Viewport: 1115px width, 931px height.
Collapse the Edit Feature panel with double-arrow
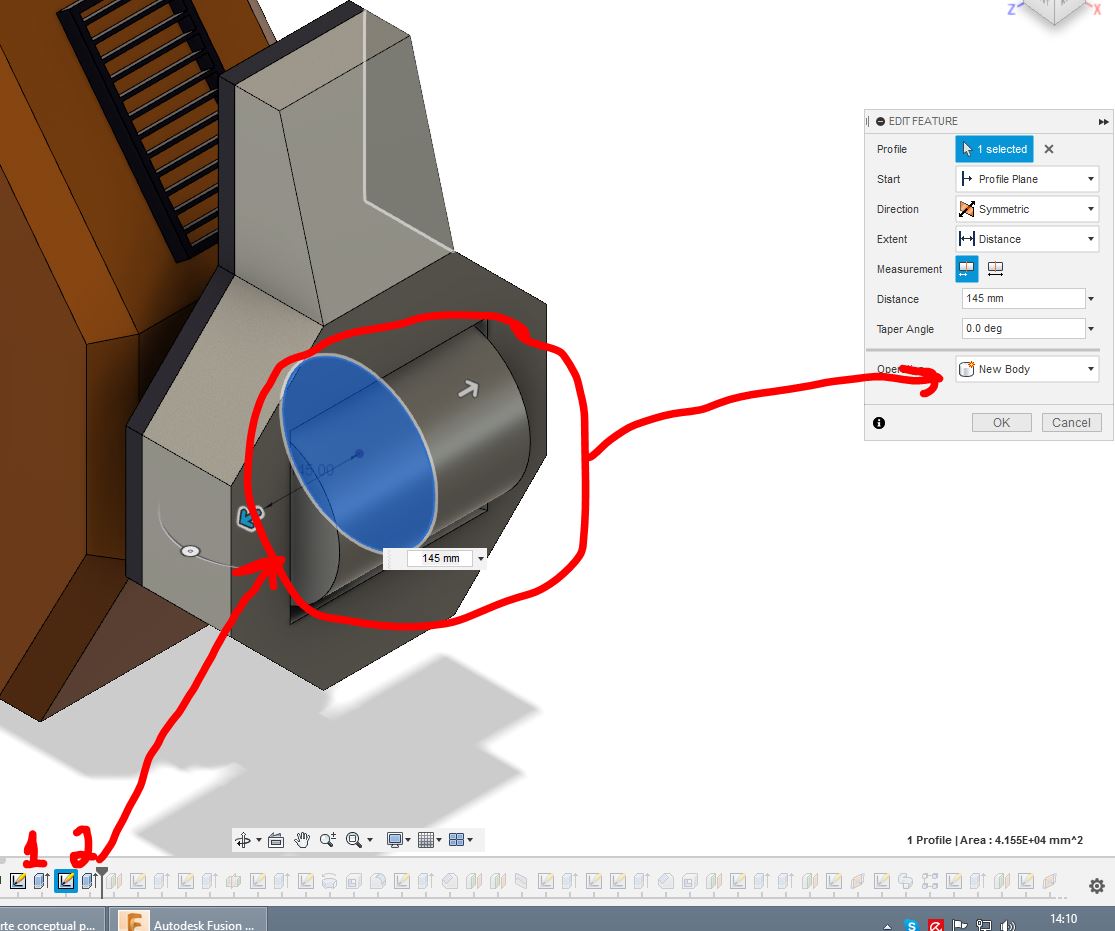click(1103, 121)
